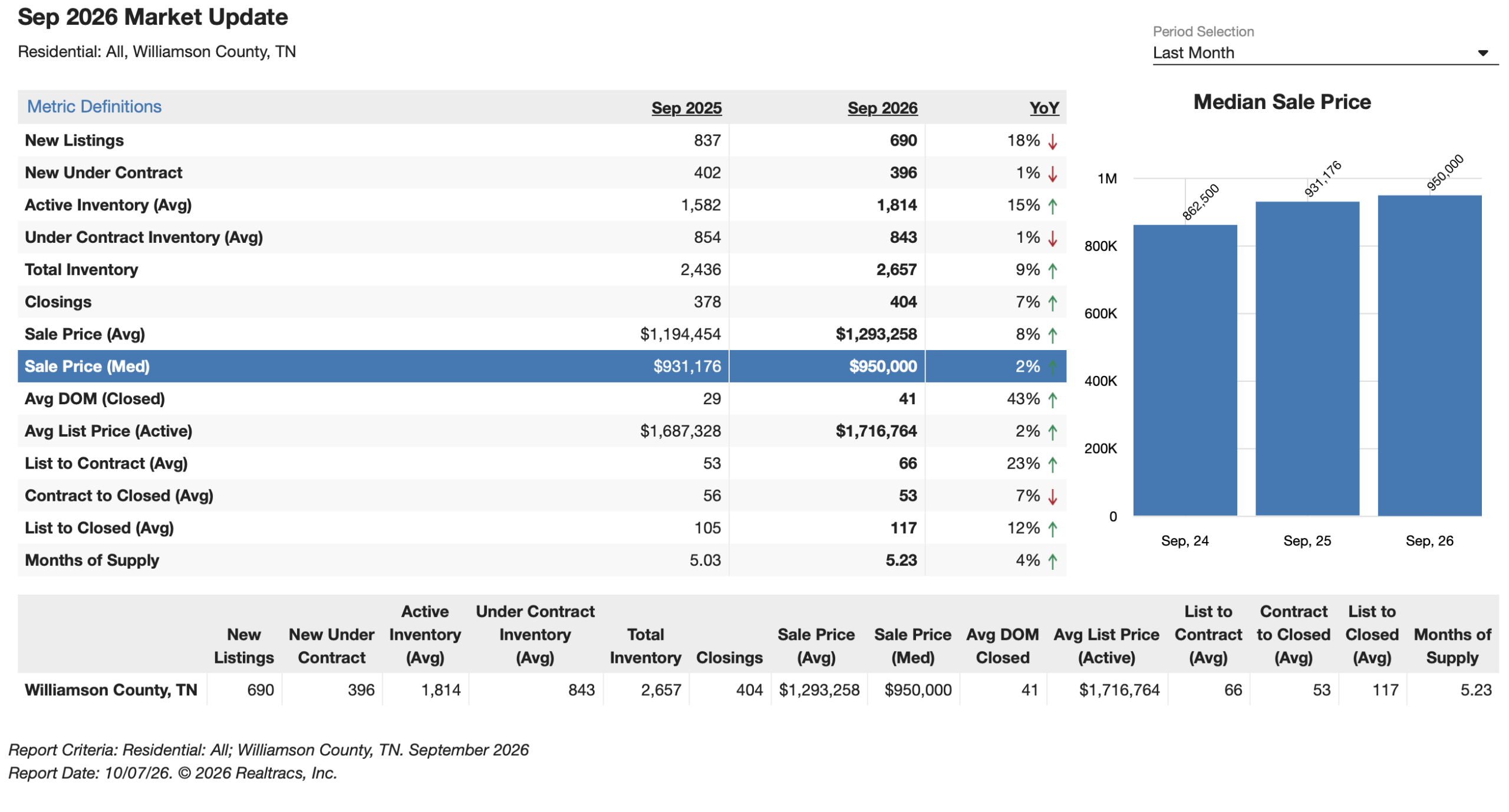Click the 931,176 bar label

(x=1322, y=179)
